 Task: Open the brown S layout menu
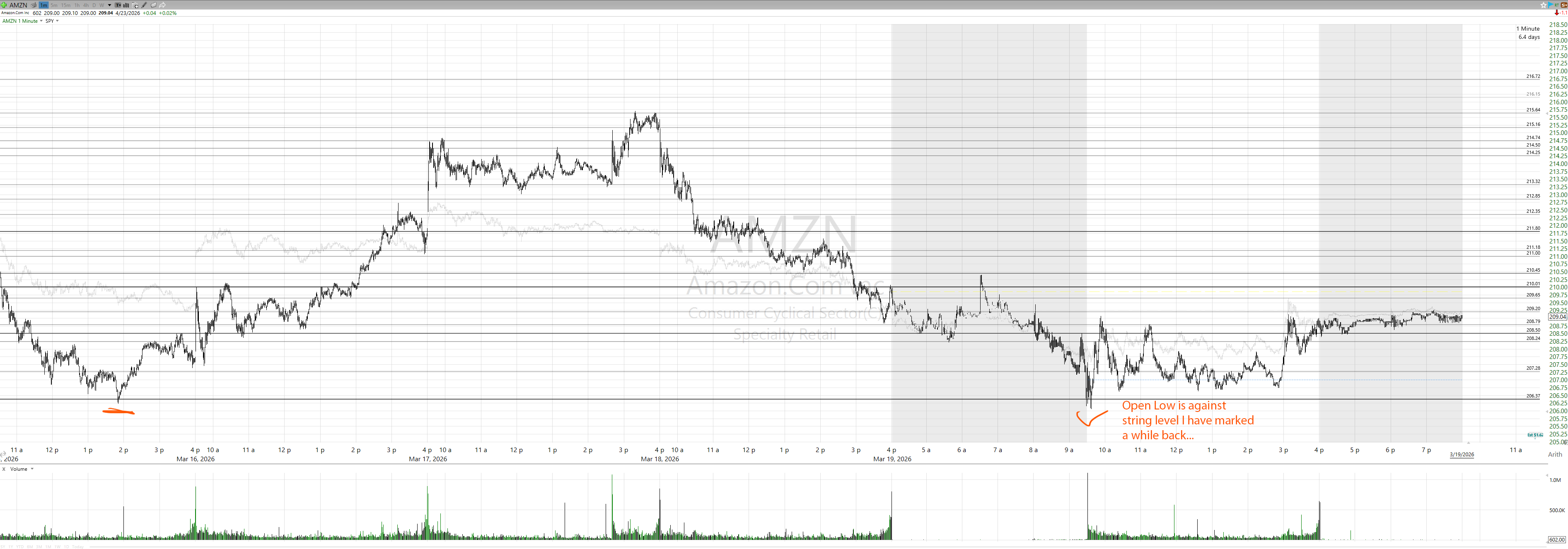(x=1564, y=5)
